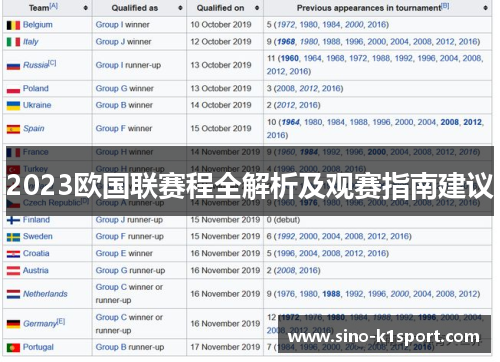Open the bold 1968 link in Italy row
The width and height of the screenshot is (500, 362).
pyautogui.click(x=286, y=42)
